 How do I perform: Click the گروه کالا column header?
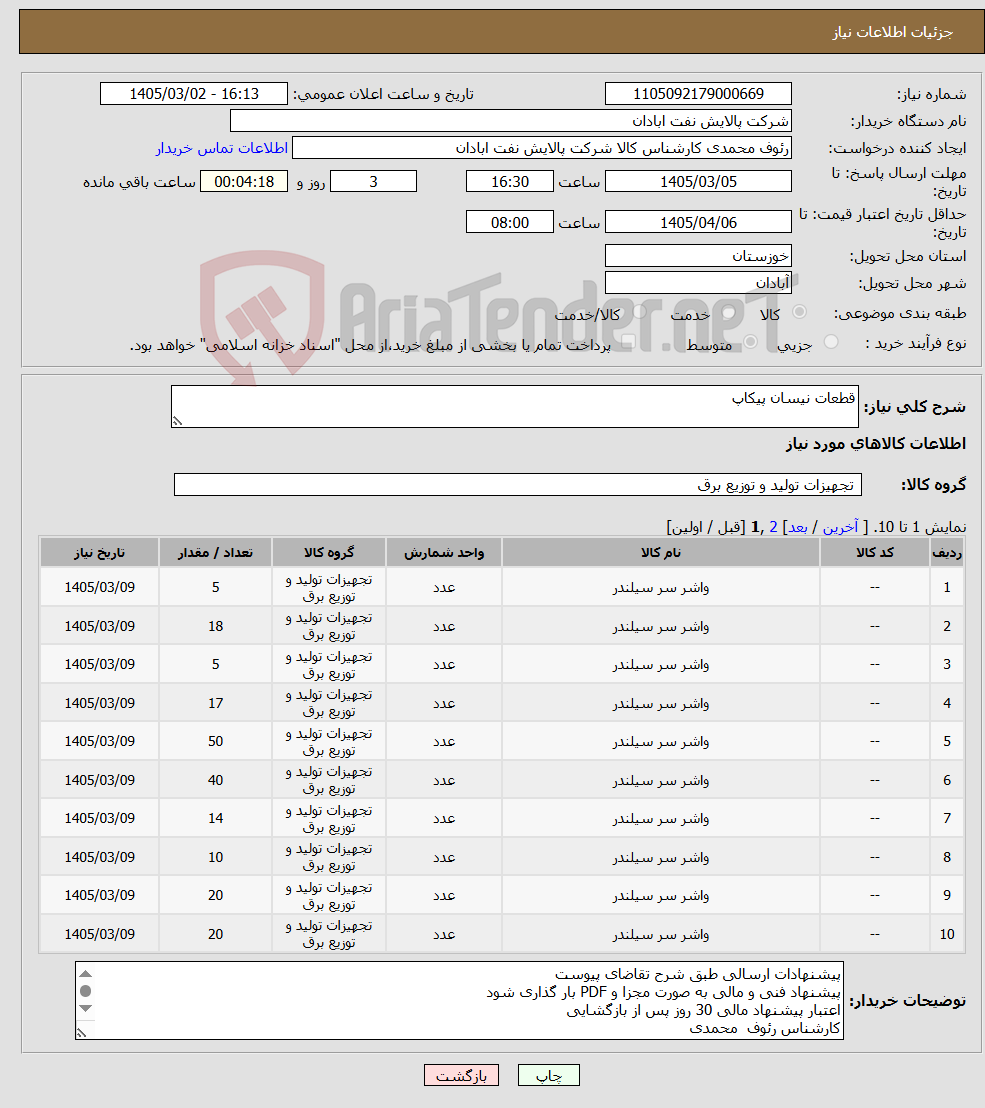pos(329,553)
